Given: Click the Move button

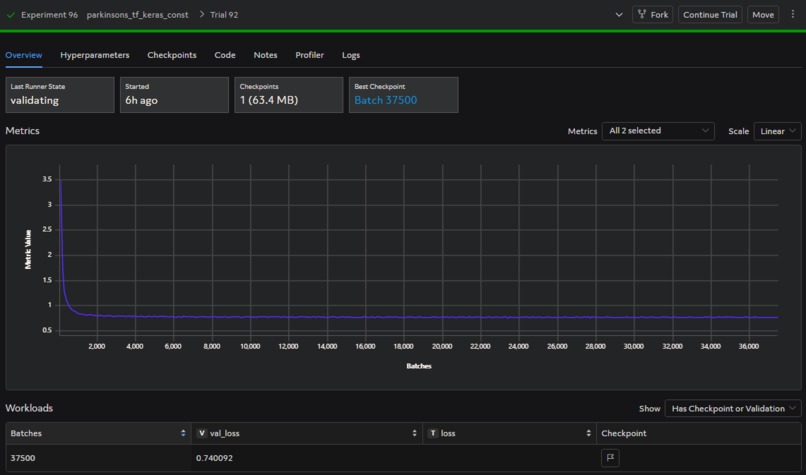Looking at the screenshot, I should (x=763, y=14).
